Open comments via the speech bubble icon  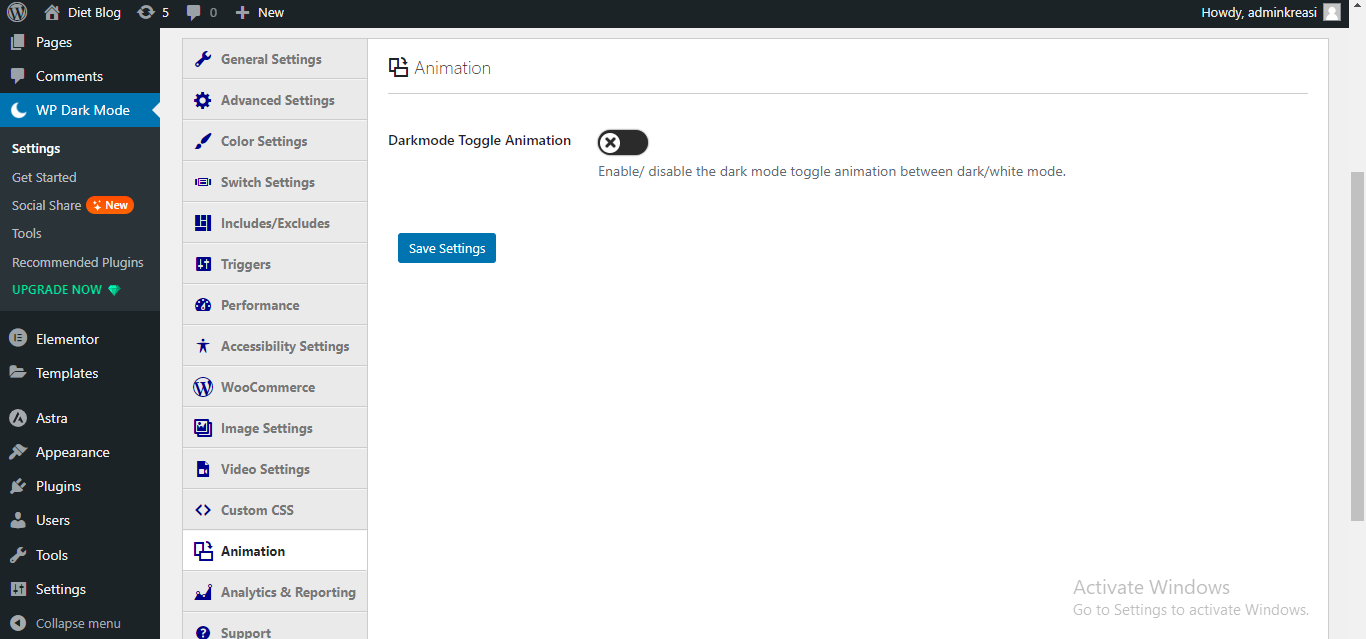pyautogui.click(x=194, y=12)
